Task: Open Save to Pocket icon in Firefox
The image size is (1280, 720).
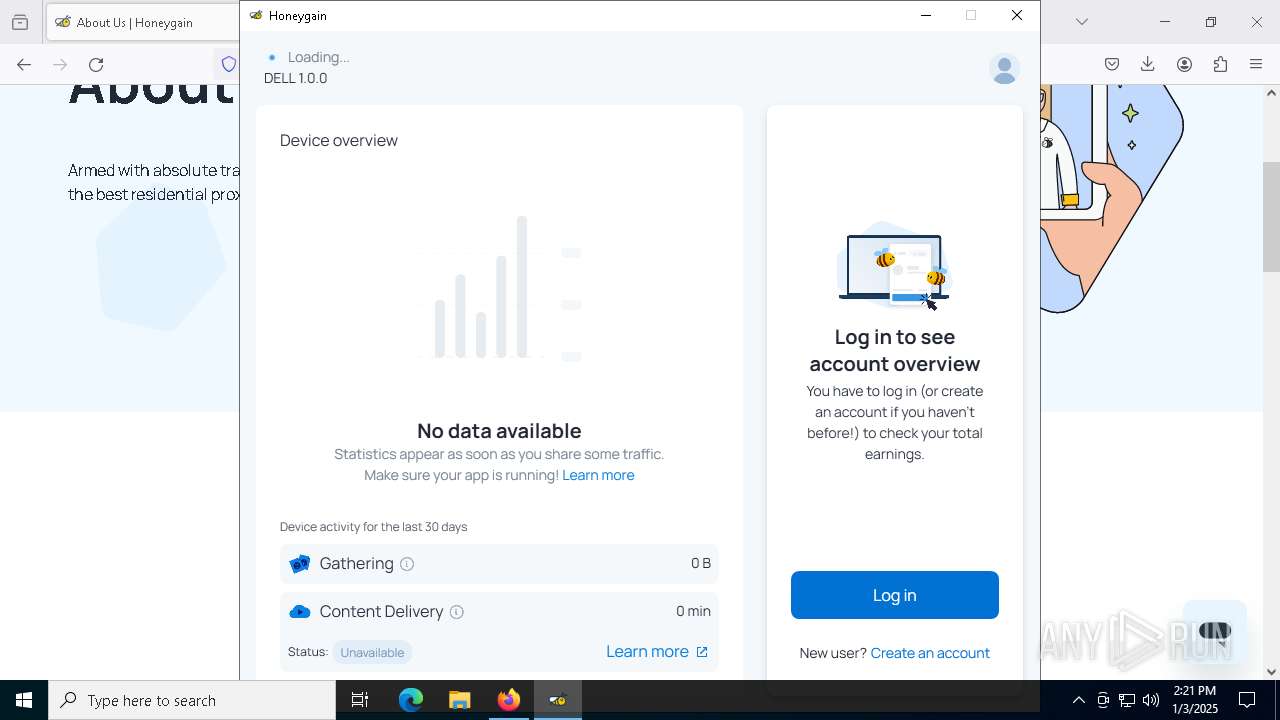Action: [x=1112, y=64]
